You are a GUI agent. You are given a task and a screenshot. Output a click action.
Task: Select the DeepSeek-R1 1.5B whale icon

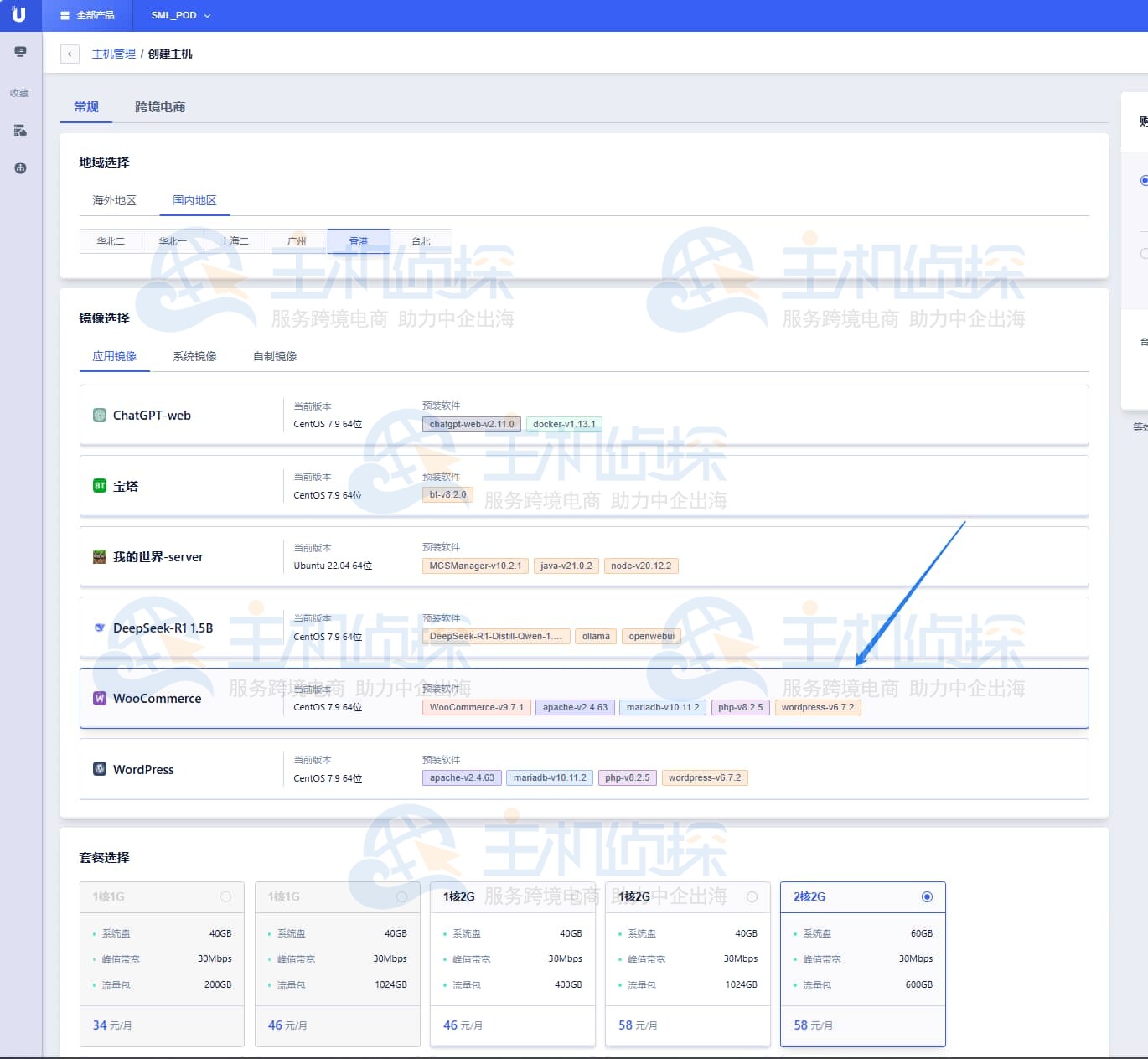click(100, 628)
